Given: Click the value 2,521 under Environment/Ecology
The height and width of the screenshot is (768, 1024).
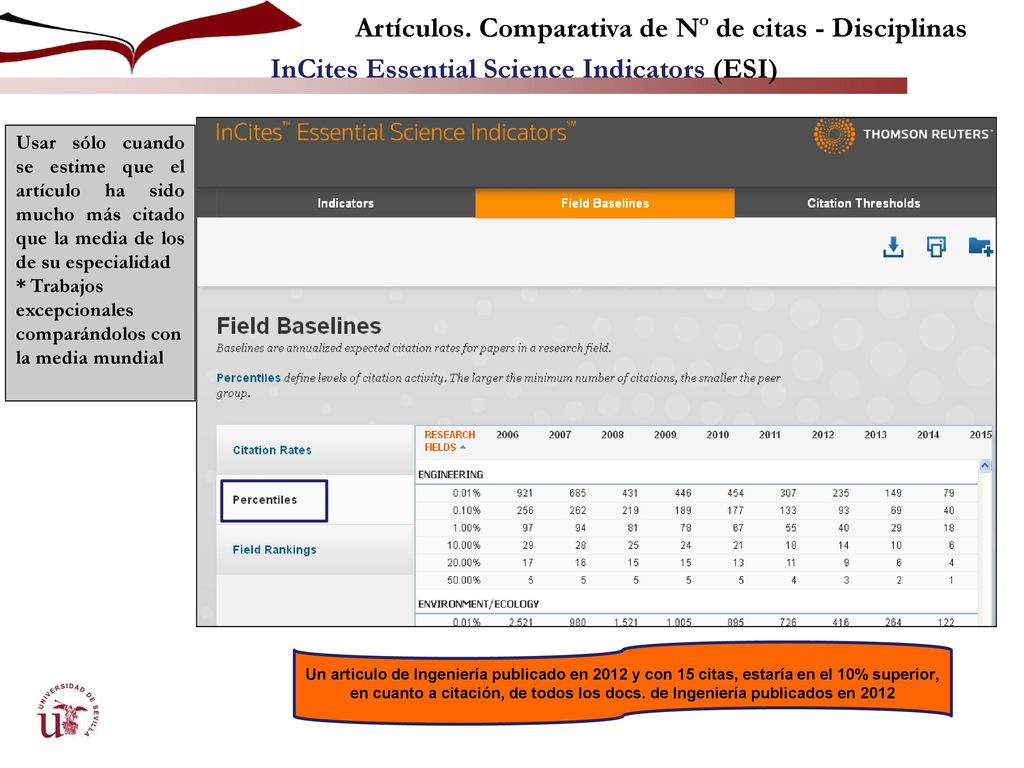Looking at the screenshot, I should click(520, 622).
